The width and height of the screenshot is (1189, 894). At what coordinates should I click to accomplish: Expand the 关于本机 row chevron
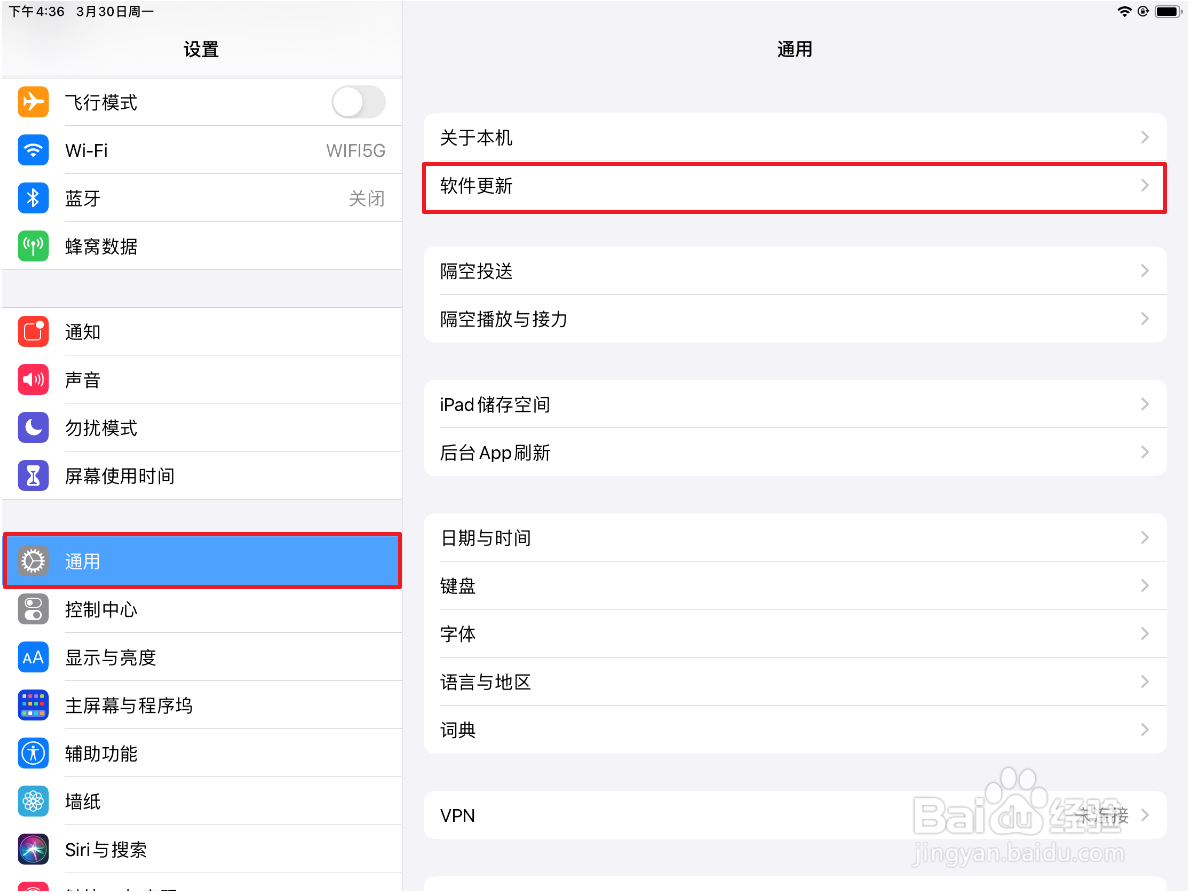1145,137
